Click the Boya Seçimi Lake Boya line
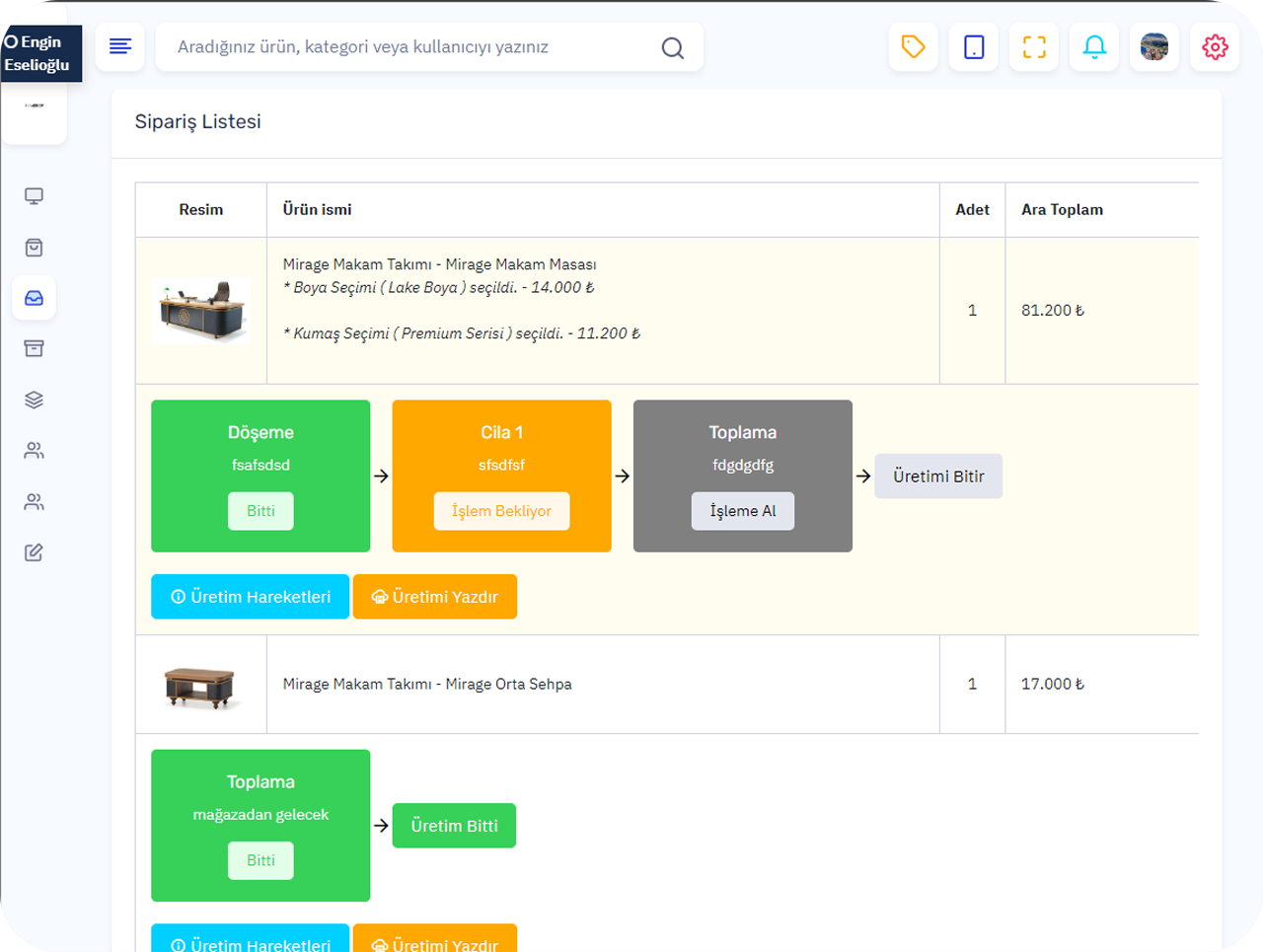The height and width of the screenshot is (952, 1263). (439, 287)
